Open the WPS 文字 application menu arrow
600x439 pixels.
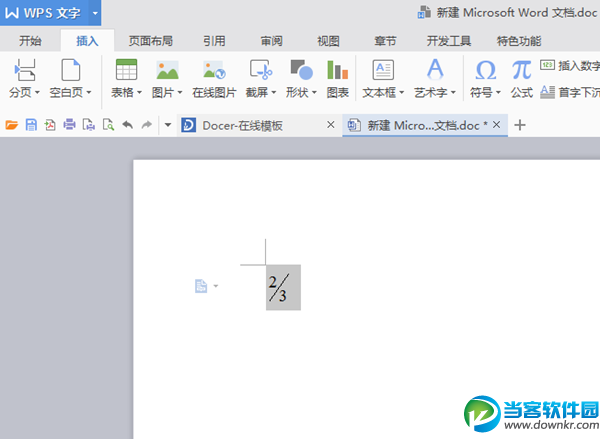(x=95, y=13)
